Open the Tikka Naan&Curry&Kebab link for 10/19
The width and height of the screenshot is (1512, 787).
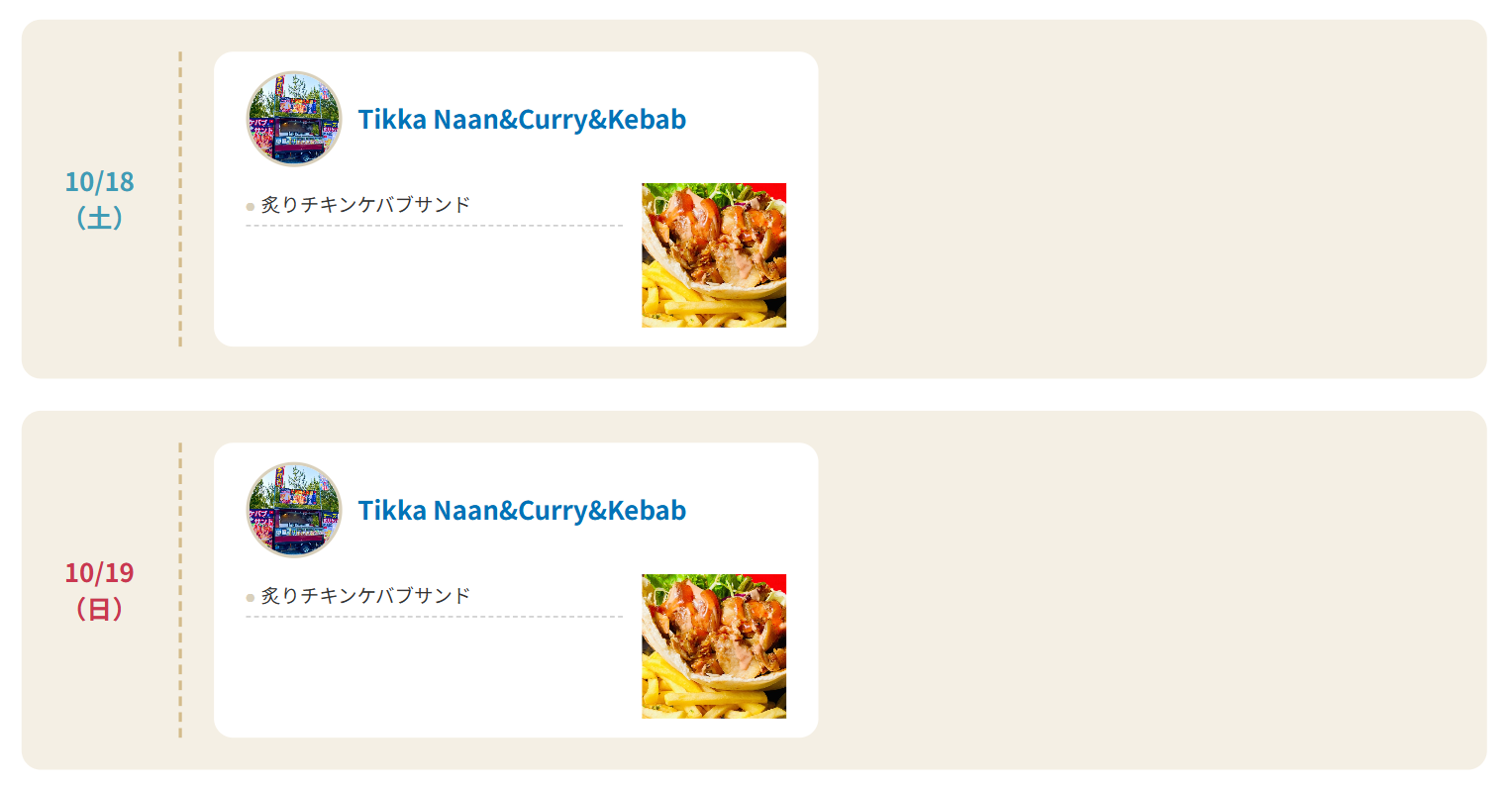tap(522, 510)
